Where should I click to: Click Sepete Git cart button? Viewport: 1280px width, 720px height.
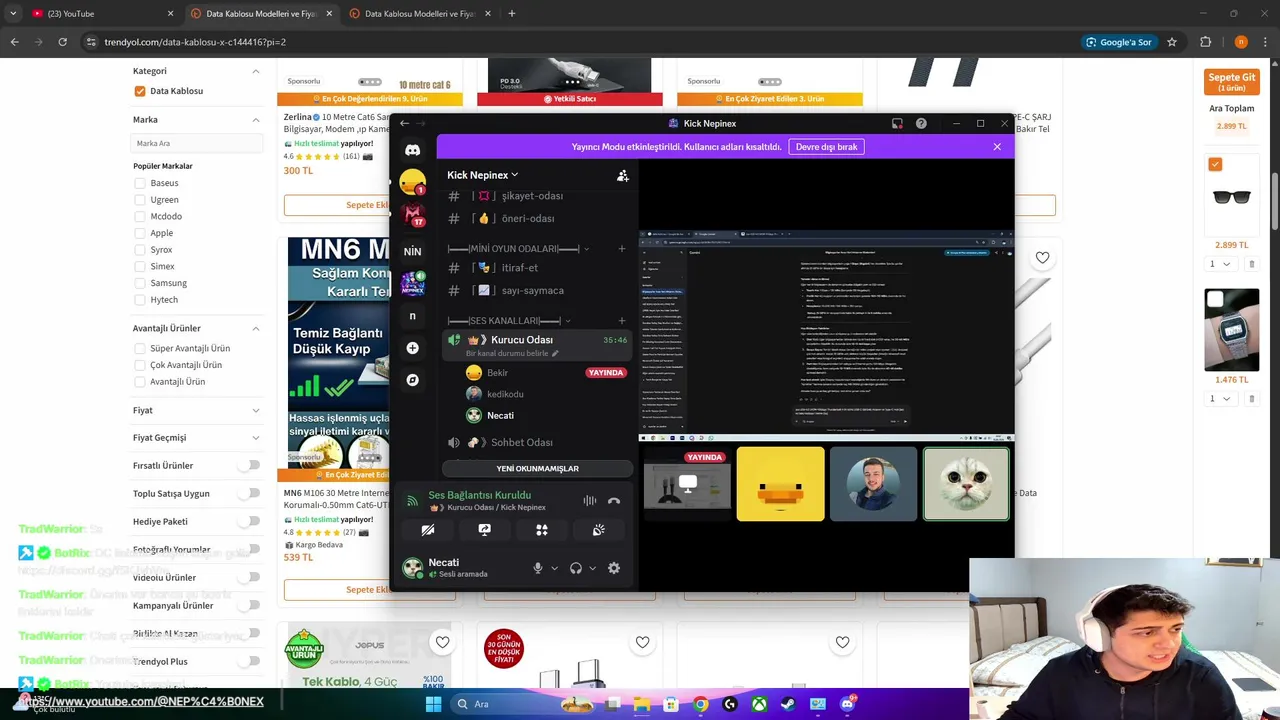click(x=1231, y=82)
